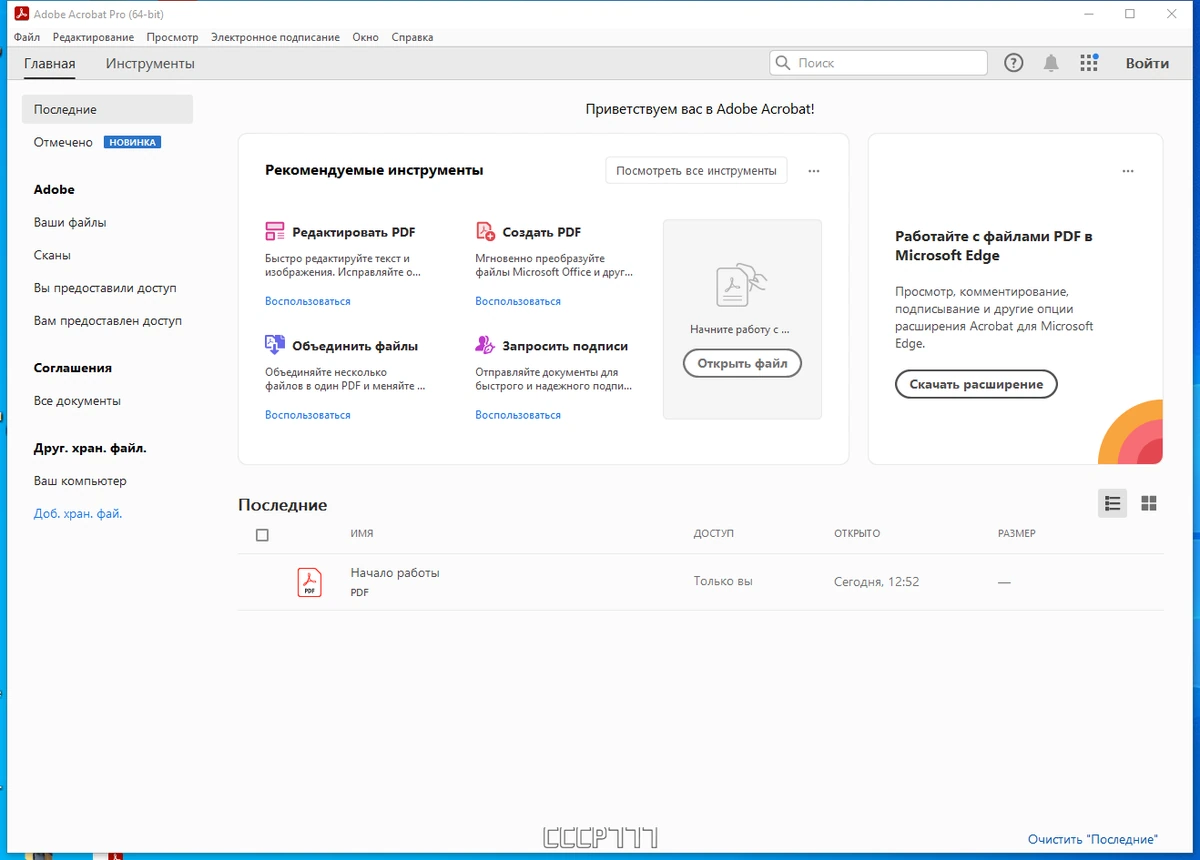Screen dimensions: 1200x860
Task: Open the more options for Рекомендуемые инструменты
Action: pos(814,171)
